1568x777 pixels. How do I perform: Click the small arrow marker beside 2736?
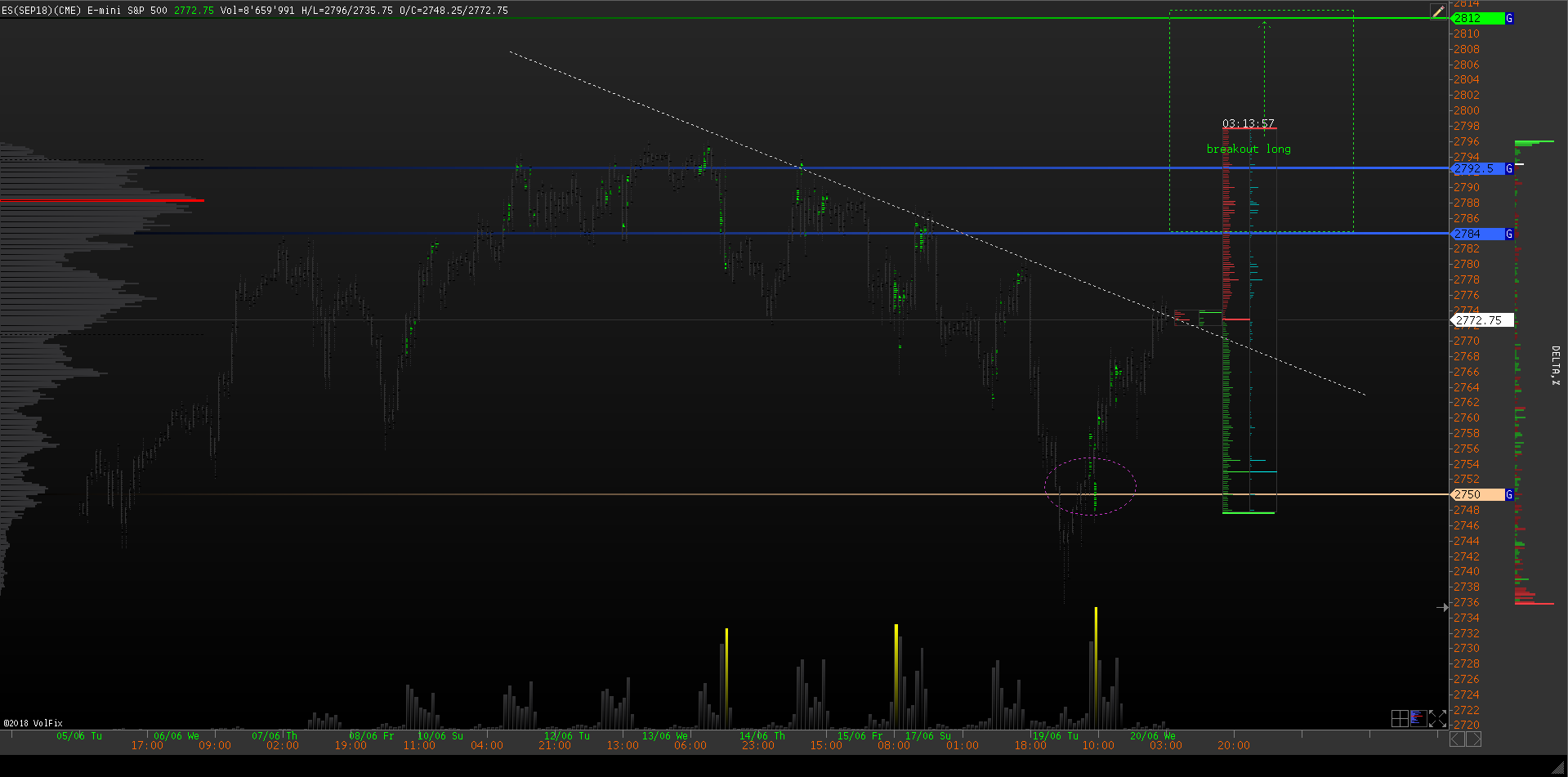pyautogui.click(x=1442, y=607)
